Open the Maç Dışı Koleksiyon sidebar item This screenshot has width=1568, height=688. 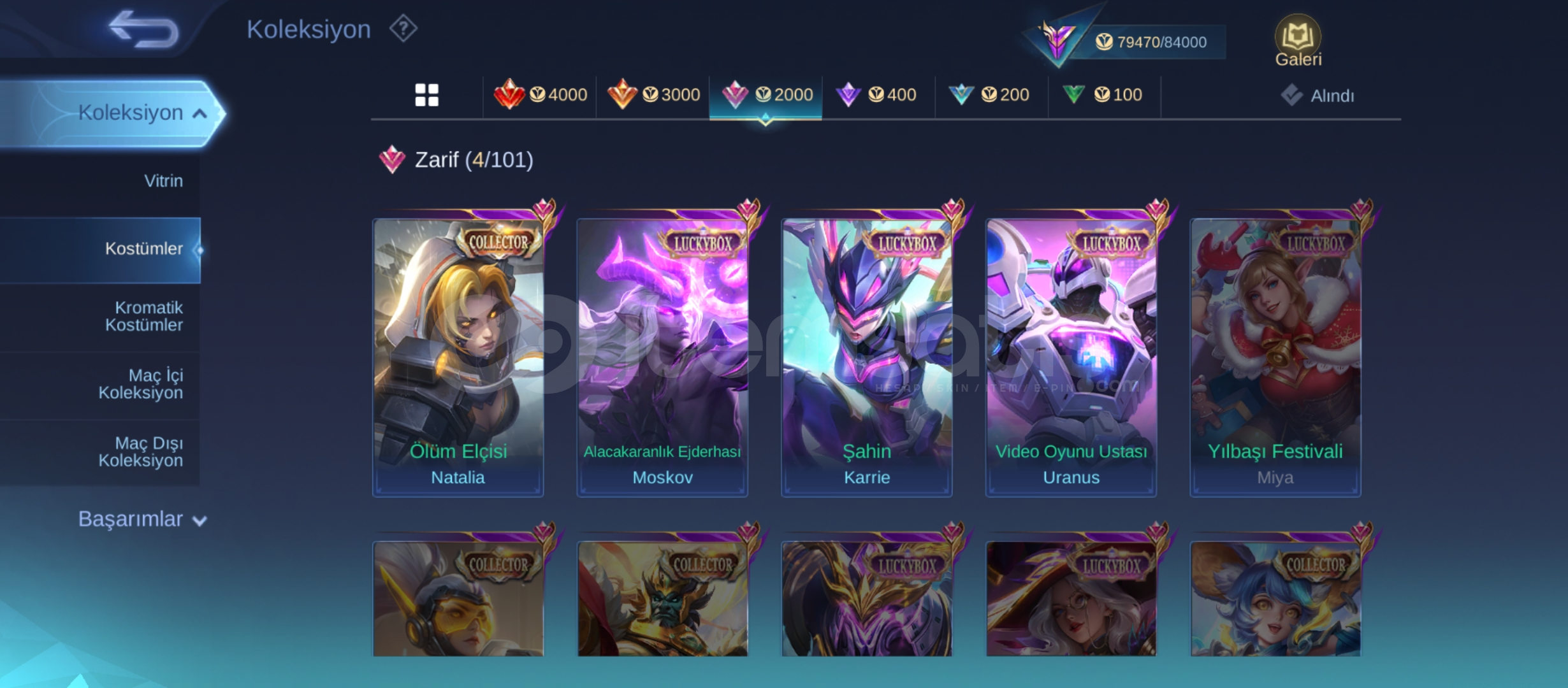[141, 452]
